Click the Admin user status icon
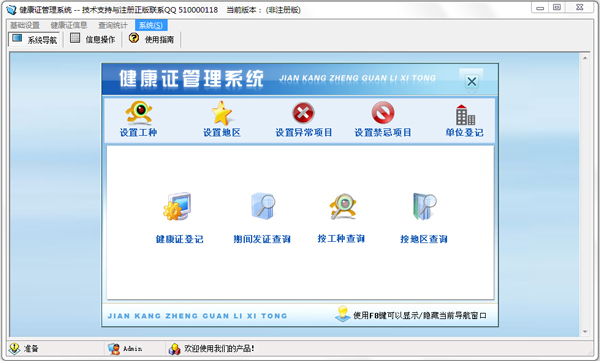This screenshot has height=361, width=600. click(114, 348)
